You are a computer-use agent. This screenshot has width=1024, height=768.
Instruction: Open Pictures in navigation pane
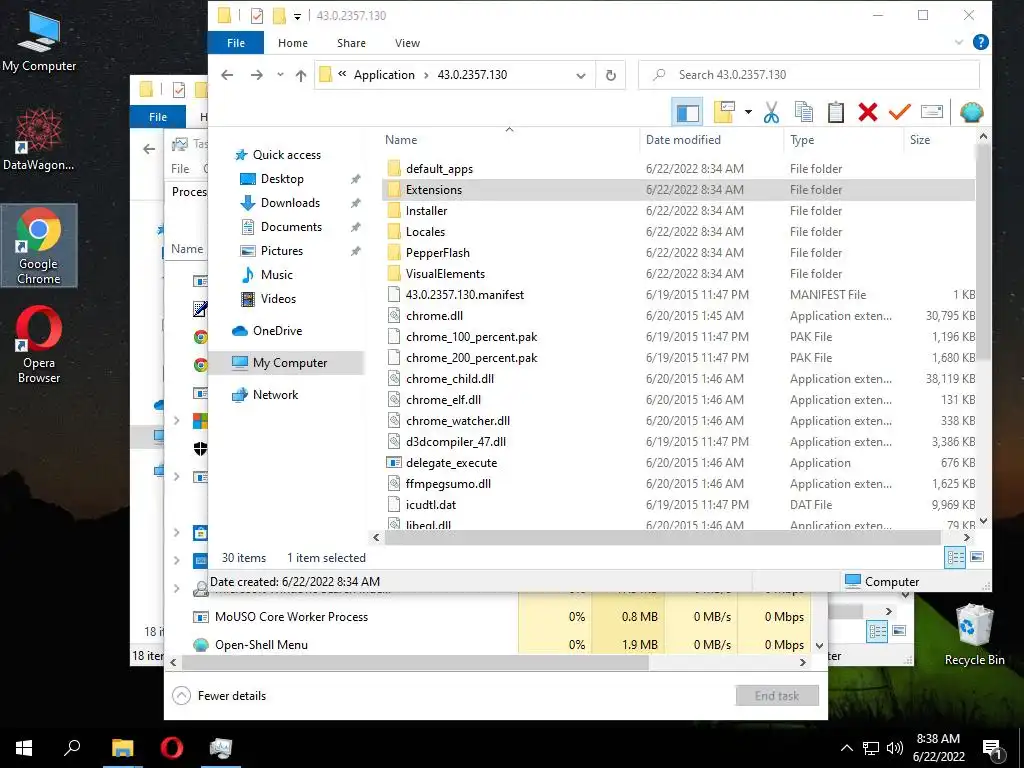pyautogui.click(x=281, y=251)
